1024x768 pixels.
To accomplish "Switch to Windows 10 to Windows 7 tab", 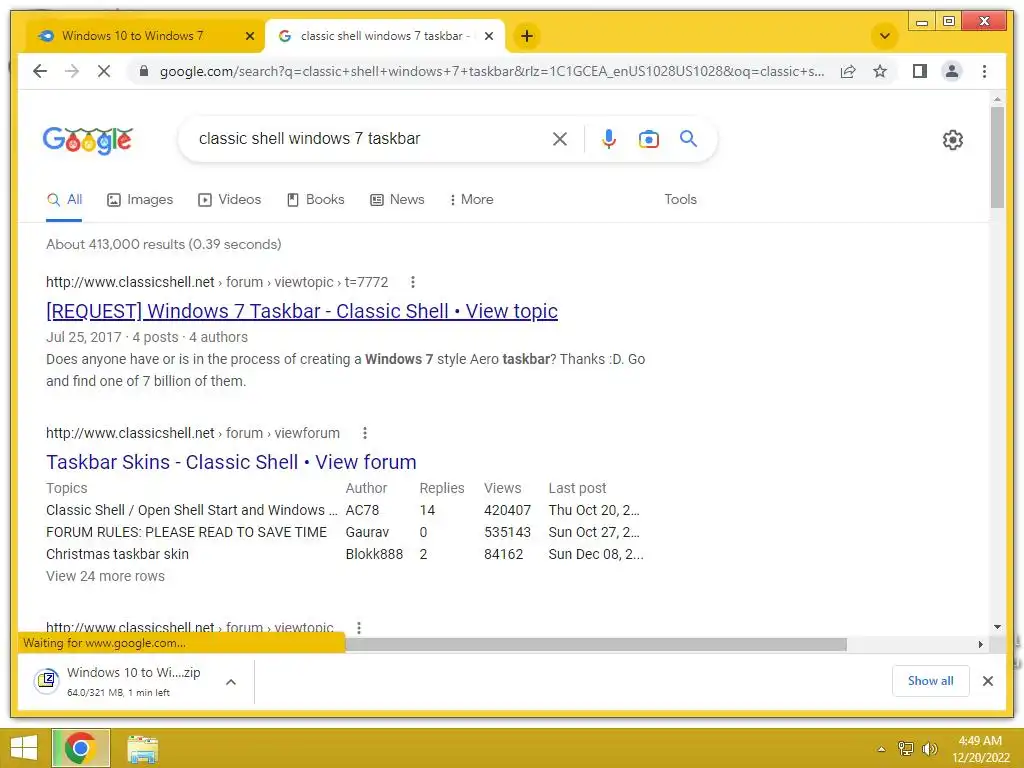I will coord(133,36).
